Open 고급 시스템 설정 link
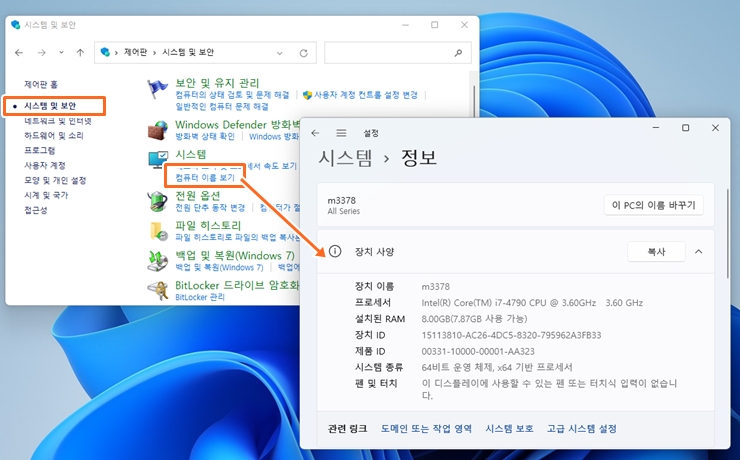740x460 pixels. click(x=581, y=428)
